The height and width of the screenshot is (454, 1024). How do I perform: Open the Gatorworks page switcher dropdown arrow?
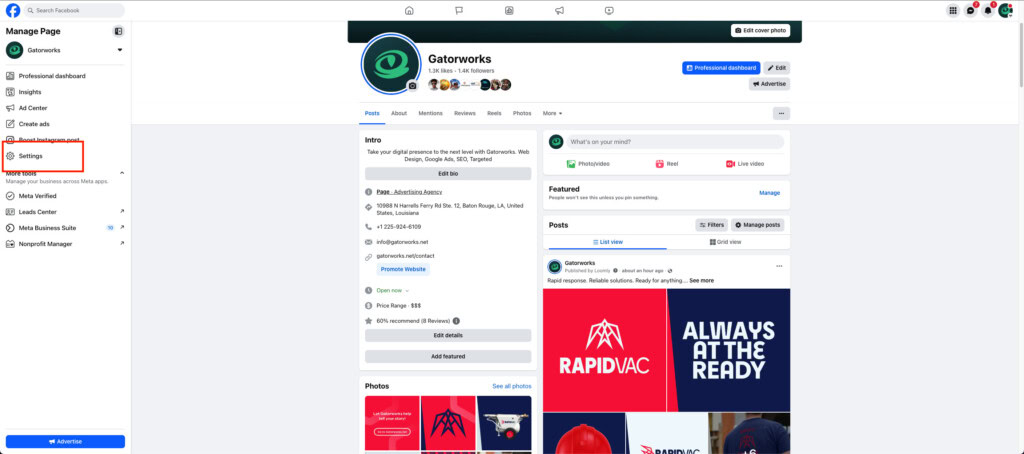point(120,50)
